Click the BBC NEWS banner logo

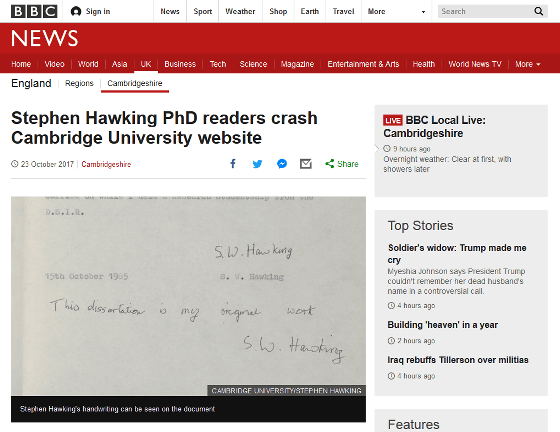pos(44,38)
